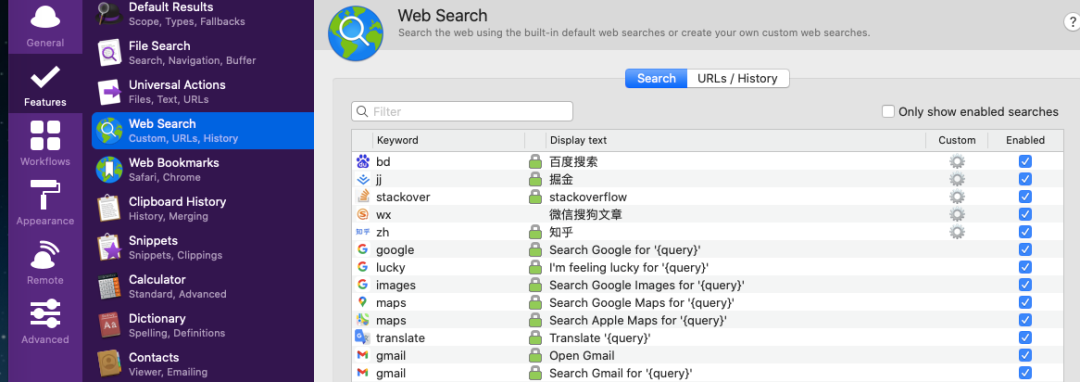This screenshot has width=1080, height=382.
Task: Disable the google search checkbox
Action: point(1026,250)
